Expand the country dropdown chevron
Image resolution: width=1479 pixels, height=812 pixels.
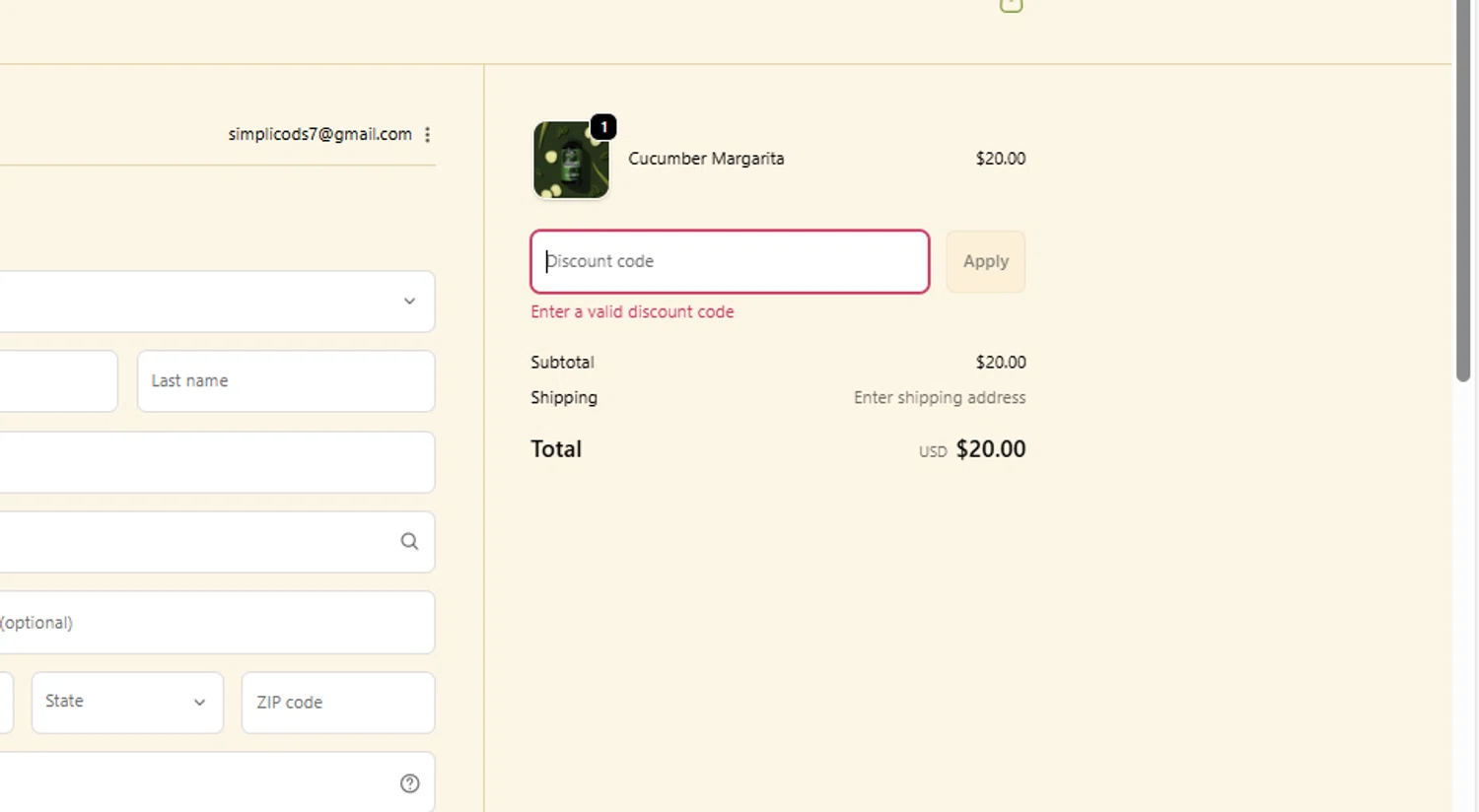409,301
